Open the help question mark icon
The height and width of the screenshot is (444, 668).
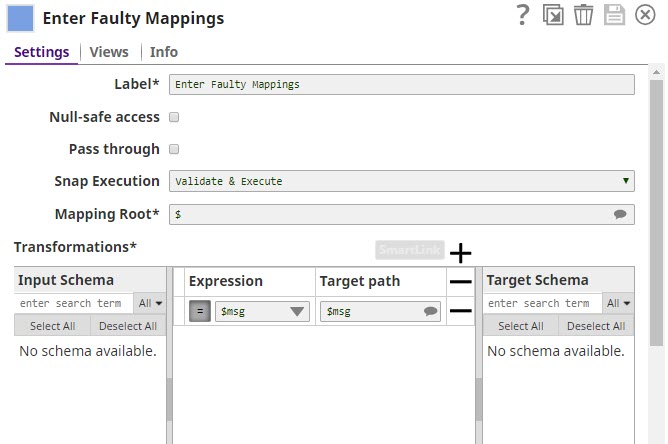click(522, 15)
